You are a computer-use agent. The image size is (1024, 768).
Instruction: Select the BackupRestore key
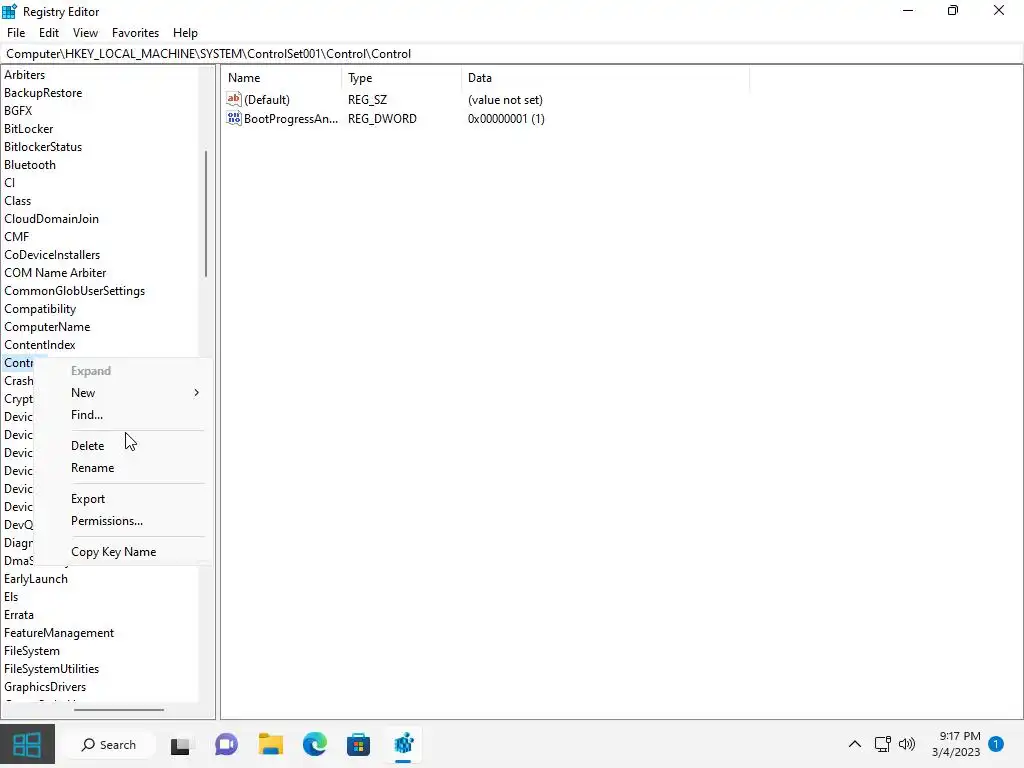[43, 93]
